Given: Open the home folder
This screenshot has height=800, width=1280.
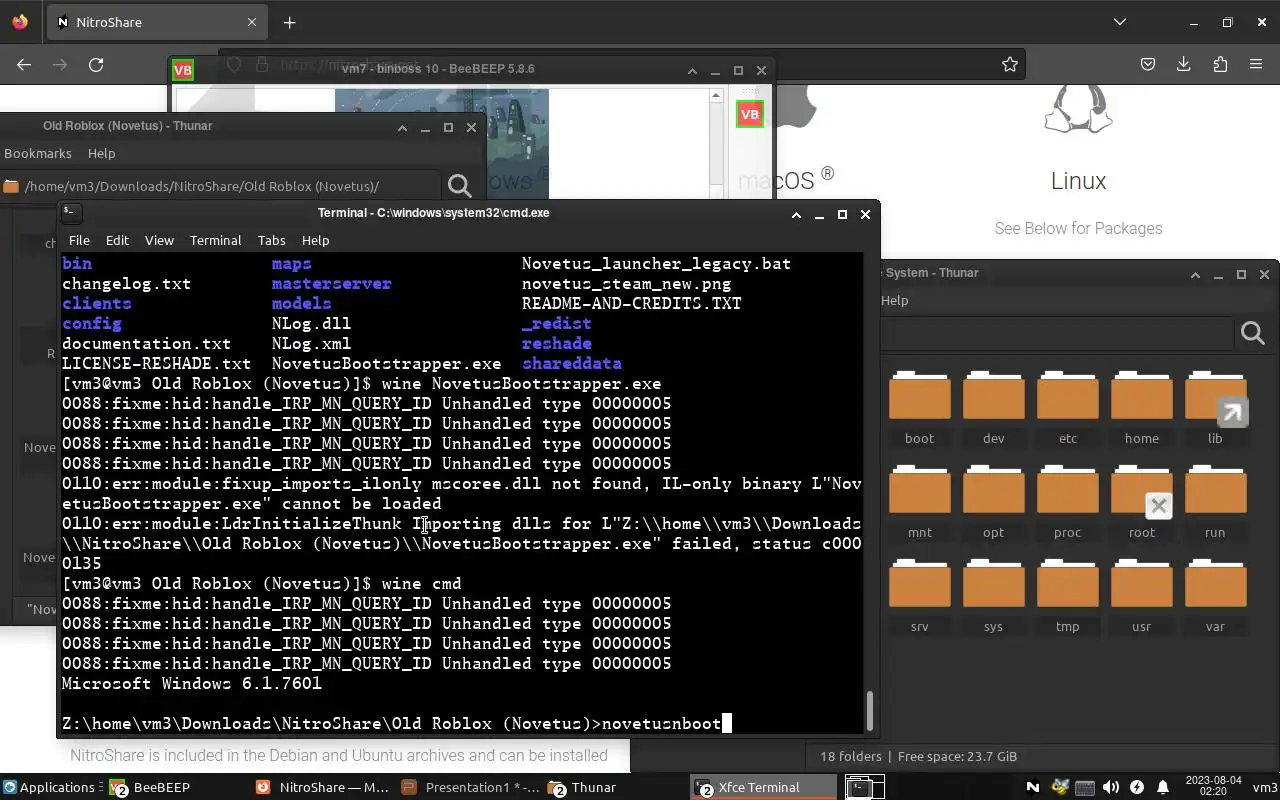Looking at the screenshot, I should click(1141, 408).
